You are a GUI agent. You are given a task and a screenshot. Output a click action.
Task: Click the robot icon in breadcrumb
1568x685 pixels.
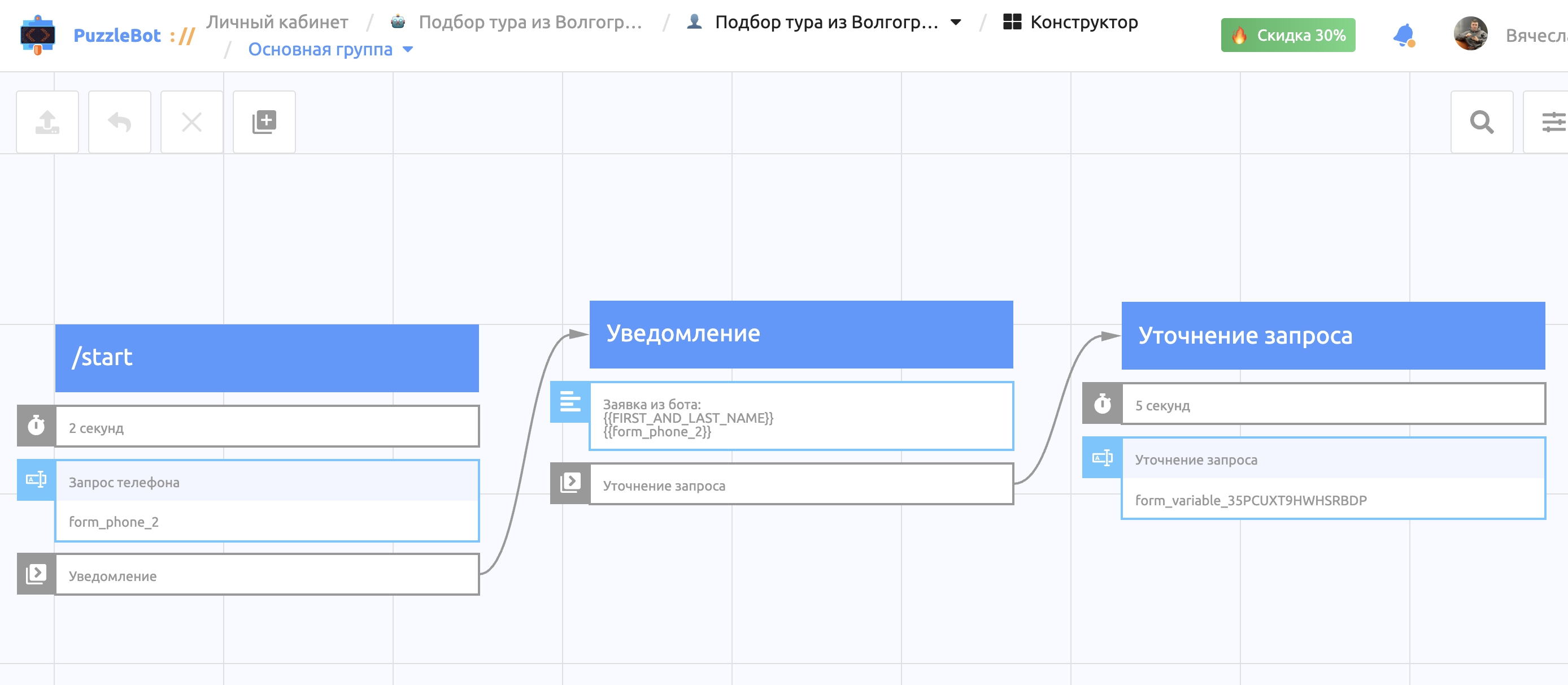point(398,21)
